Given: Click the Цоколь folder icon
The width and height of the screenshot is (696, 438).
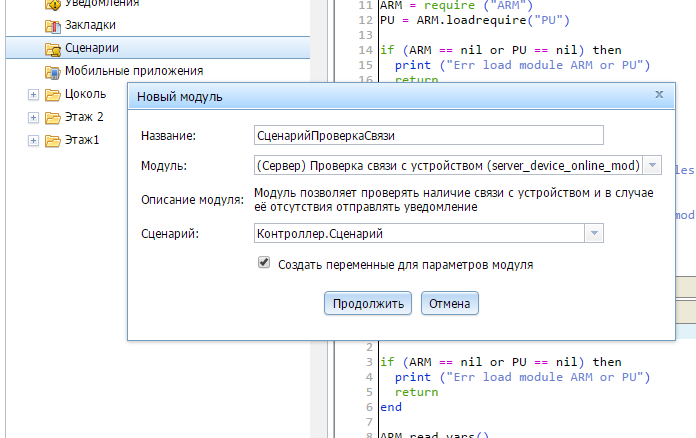Looking at the screenshot, I should coord(53,95).
